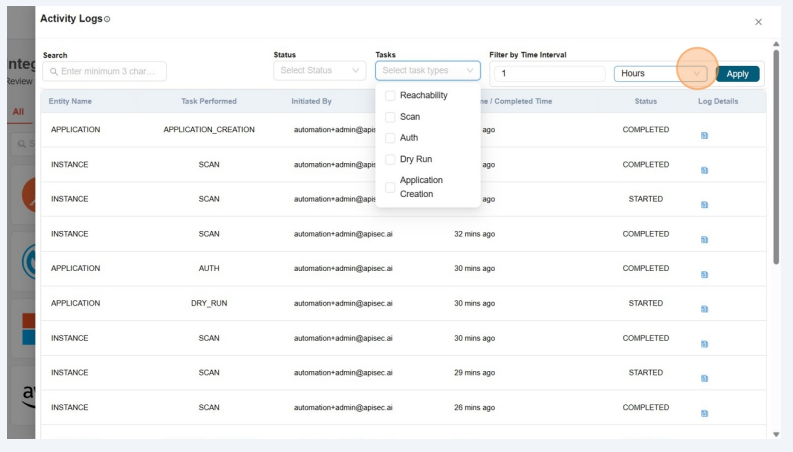The height and width of the screenshot is (452, 793).
Task: Click the AUTH task cell
Action: click(x=209, y=268)
